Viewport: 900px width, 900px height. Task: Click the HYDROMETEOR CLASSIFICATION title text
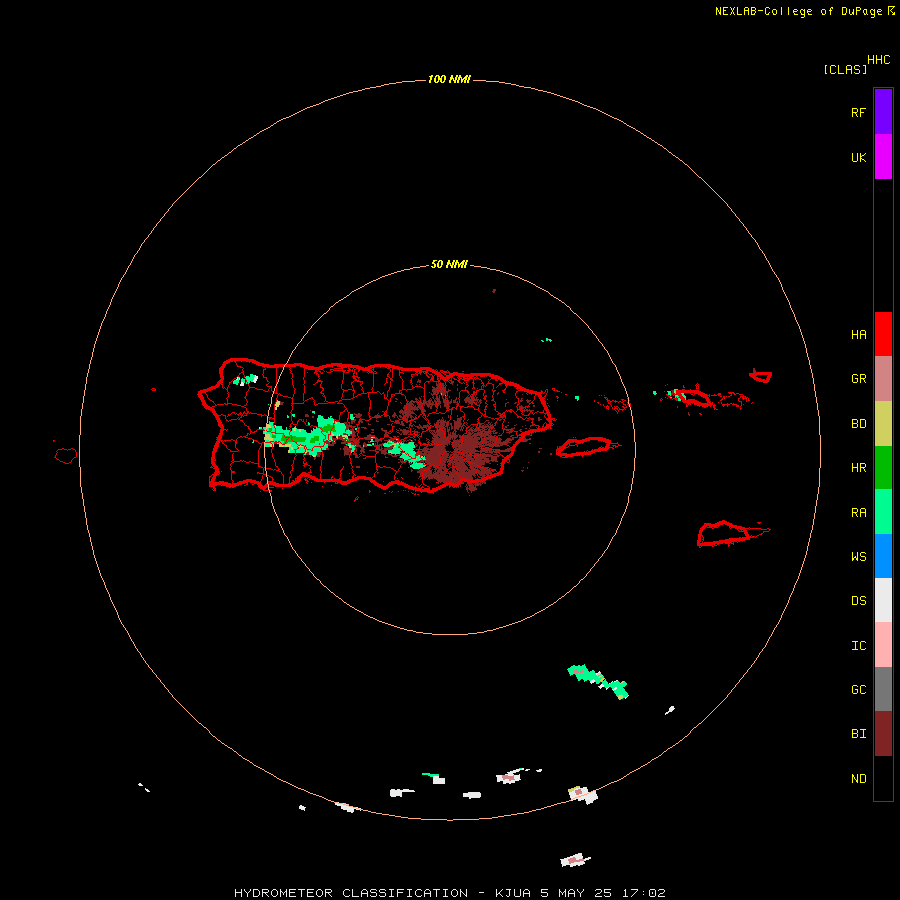[351, 893]
